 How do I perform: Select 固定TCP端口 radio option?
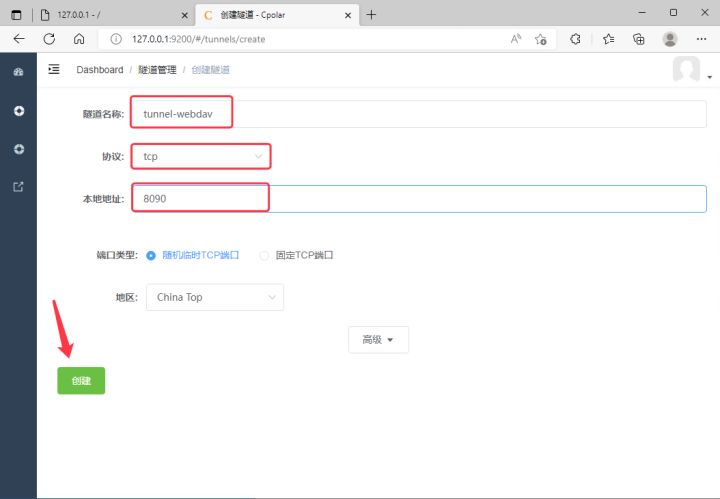[x=265, y=255]
